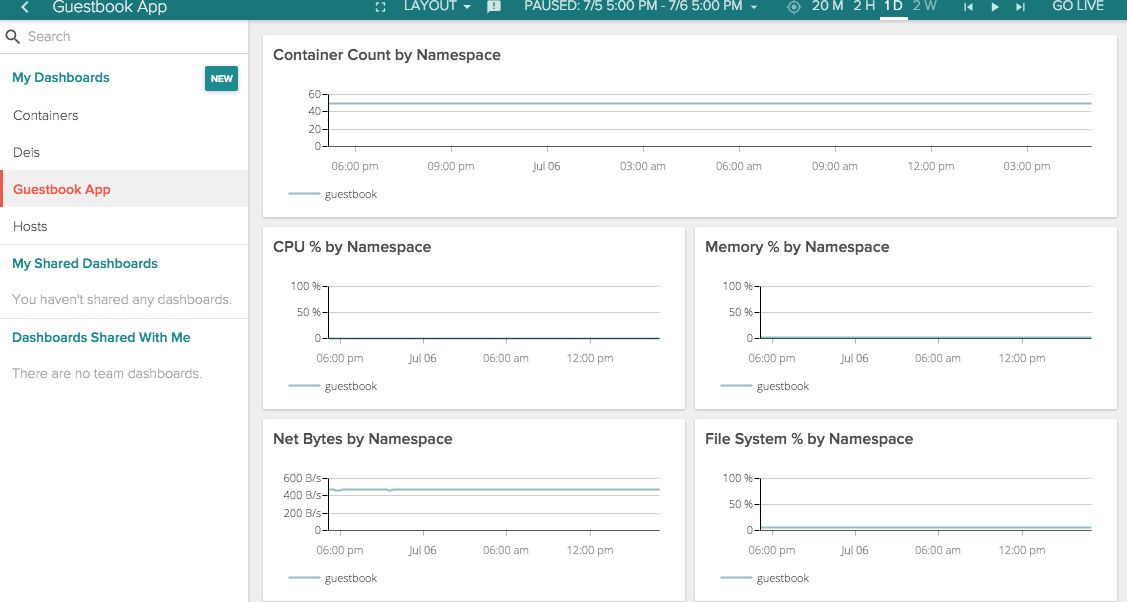Click the play icon in the time controls
The width and height of the screenshot is (1127, 602).
click(993, 7)
